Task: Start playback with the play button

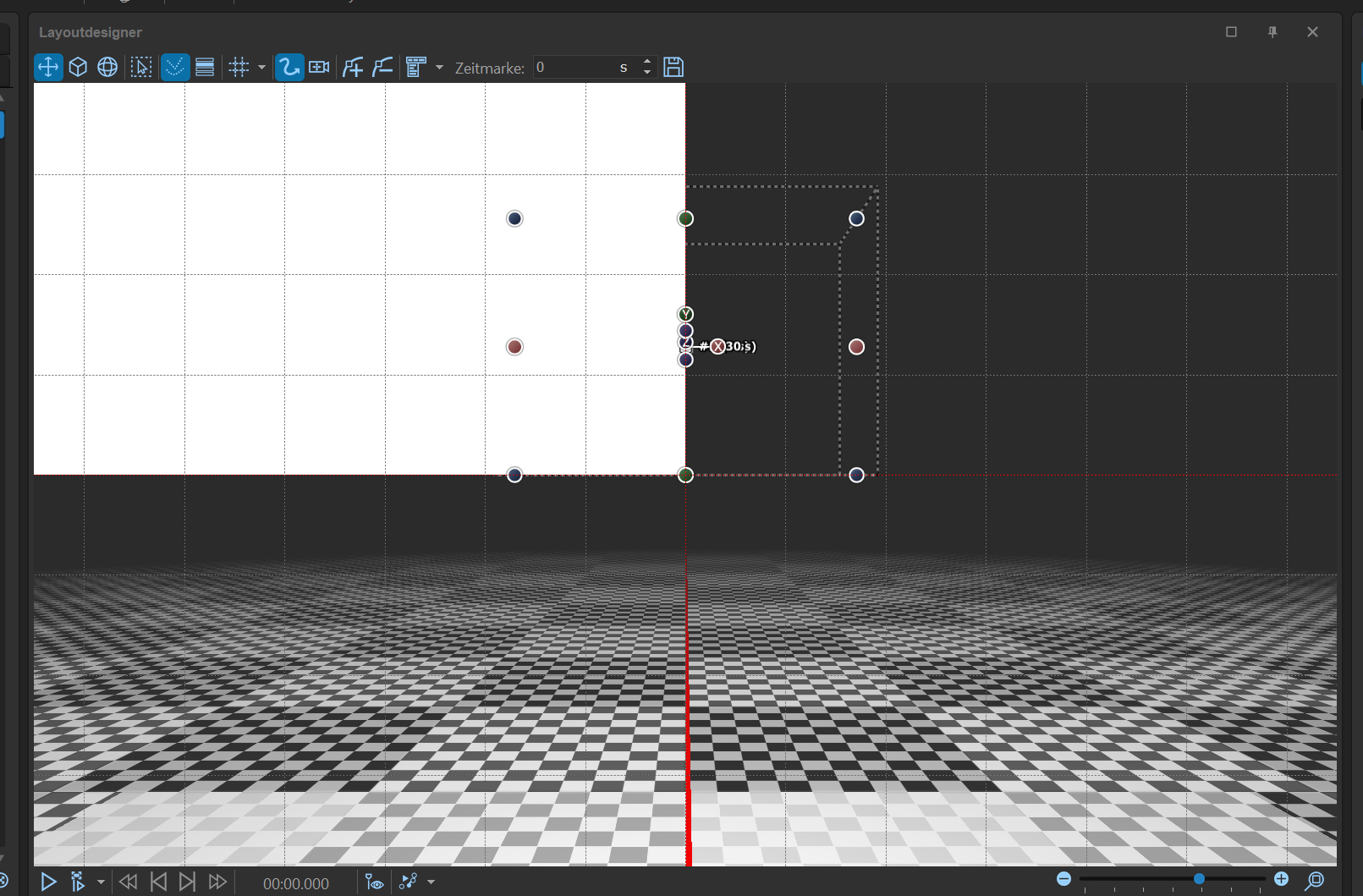Action: point(48,882)
